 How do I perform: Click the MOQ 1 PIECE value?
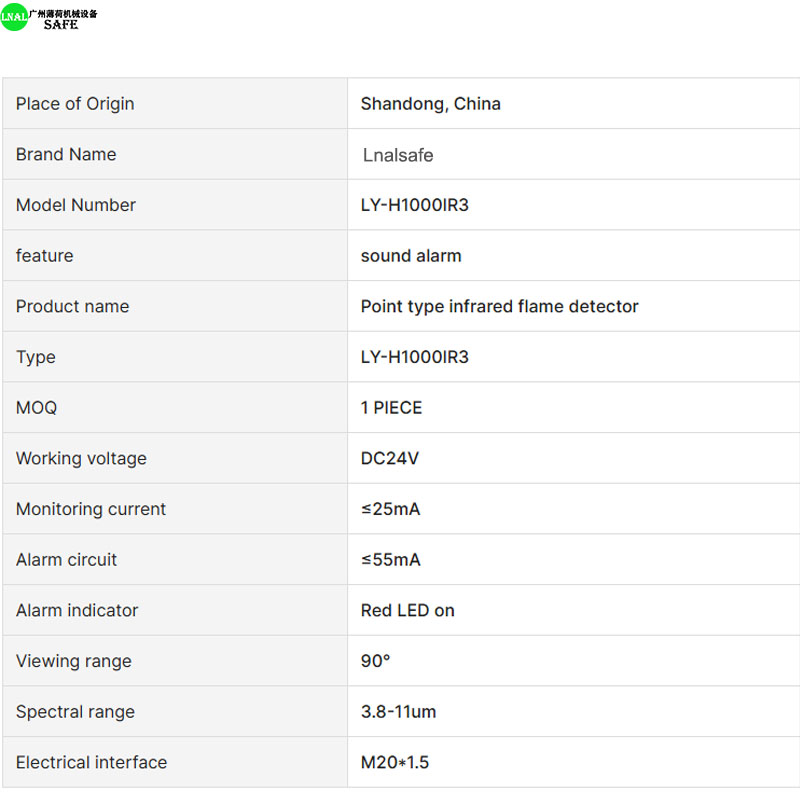[391, 408]
